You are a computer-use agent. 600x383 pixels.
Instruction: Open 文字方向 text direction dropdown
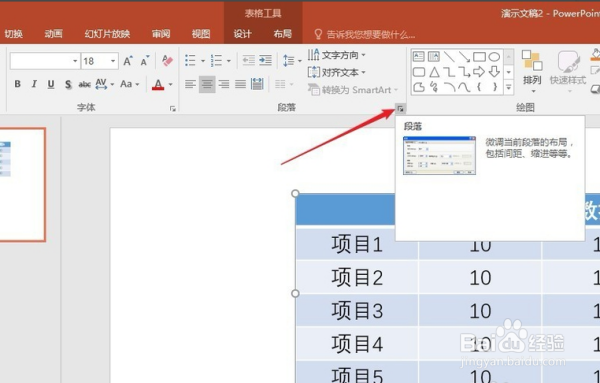[336, 55]
